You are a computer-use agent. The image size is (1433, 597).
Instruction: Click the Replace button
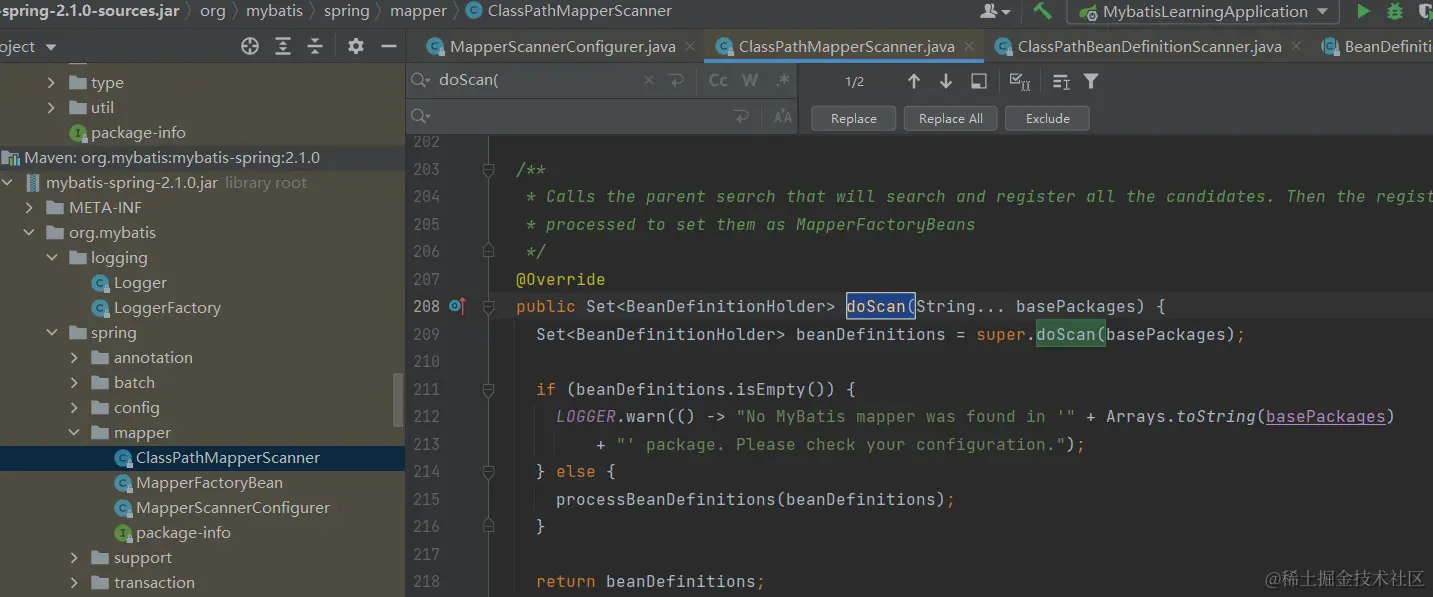(854, 118)
